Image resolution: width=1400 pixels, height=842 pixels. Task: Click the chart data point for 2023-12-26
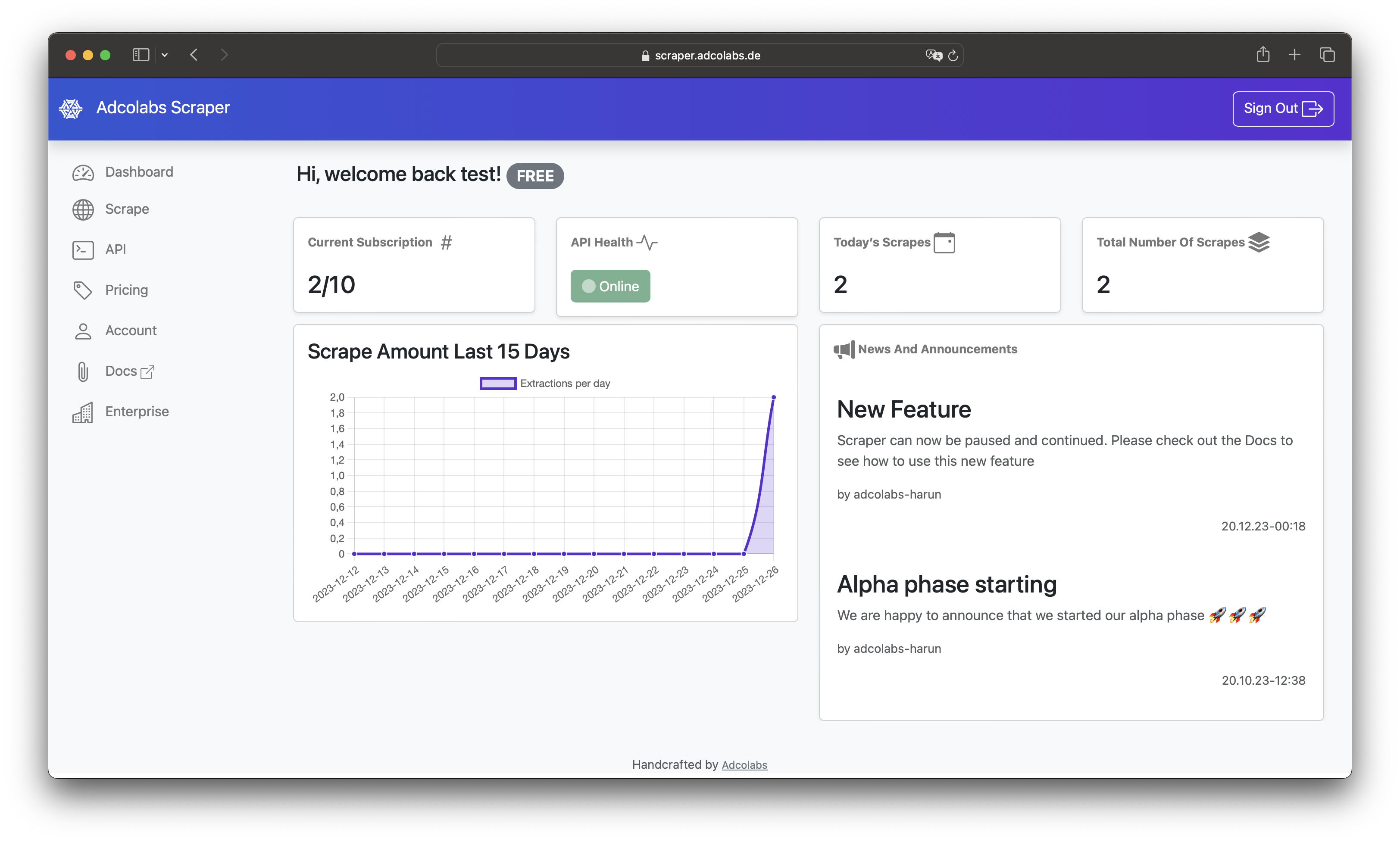tap(773, 397)
